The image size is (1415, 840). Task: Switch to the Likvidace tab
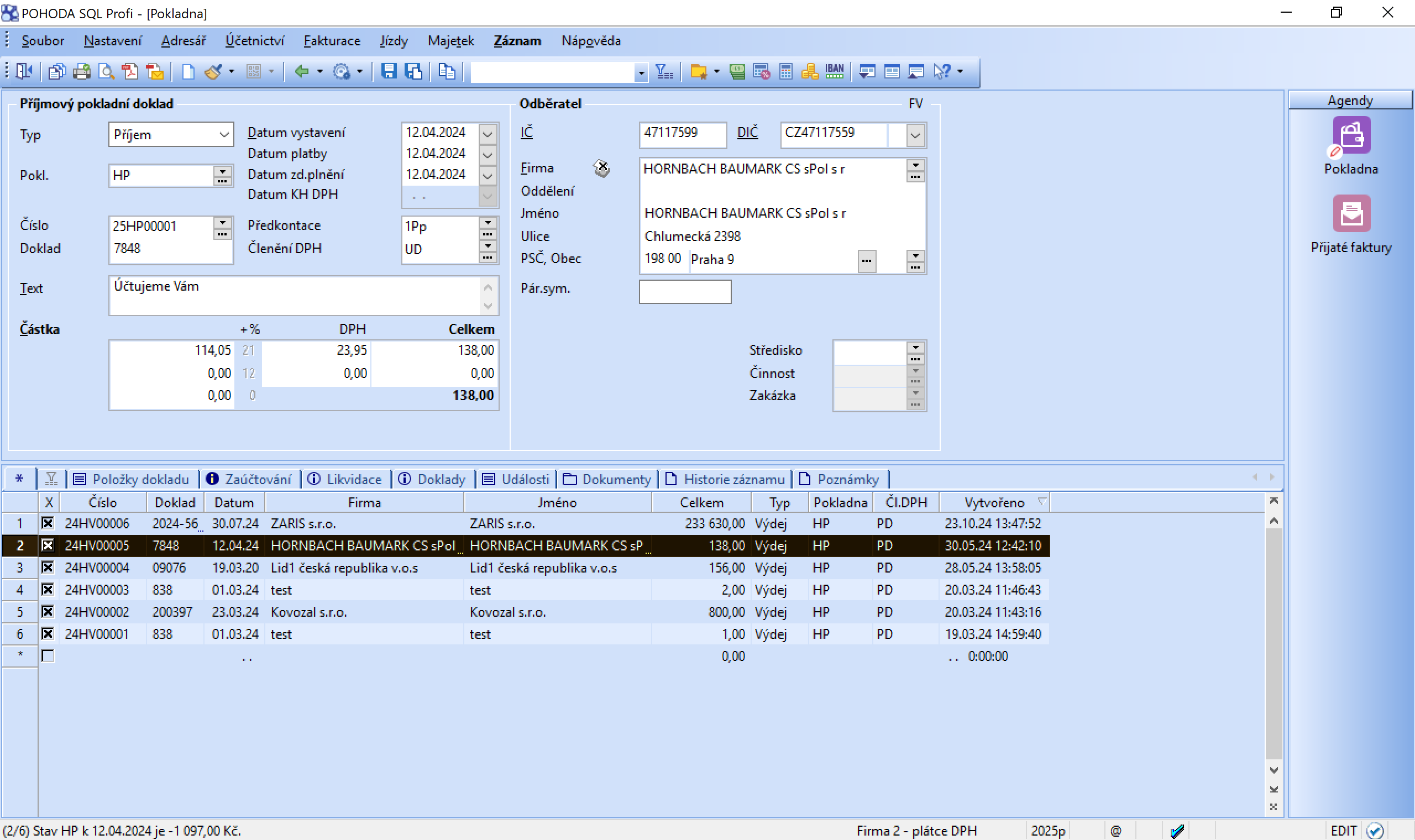[345, 479]
